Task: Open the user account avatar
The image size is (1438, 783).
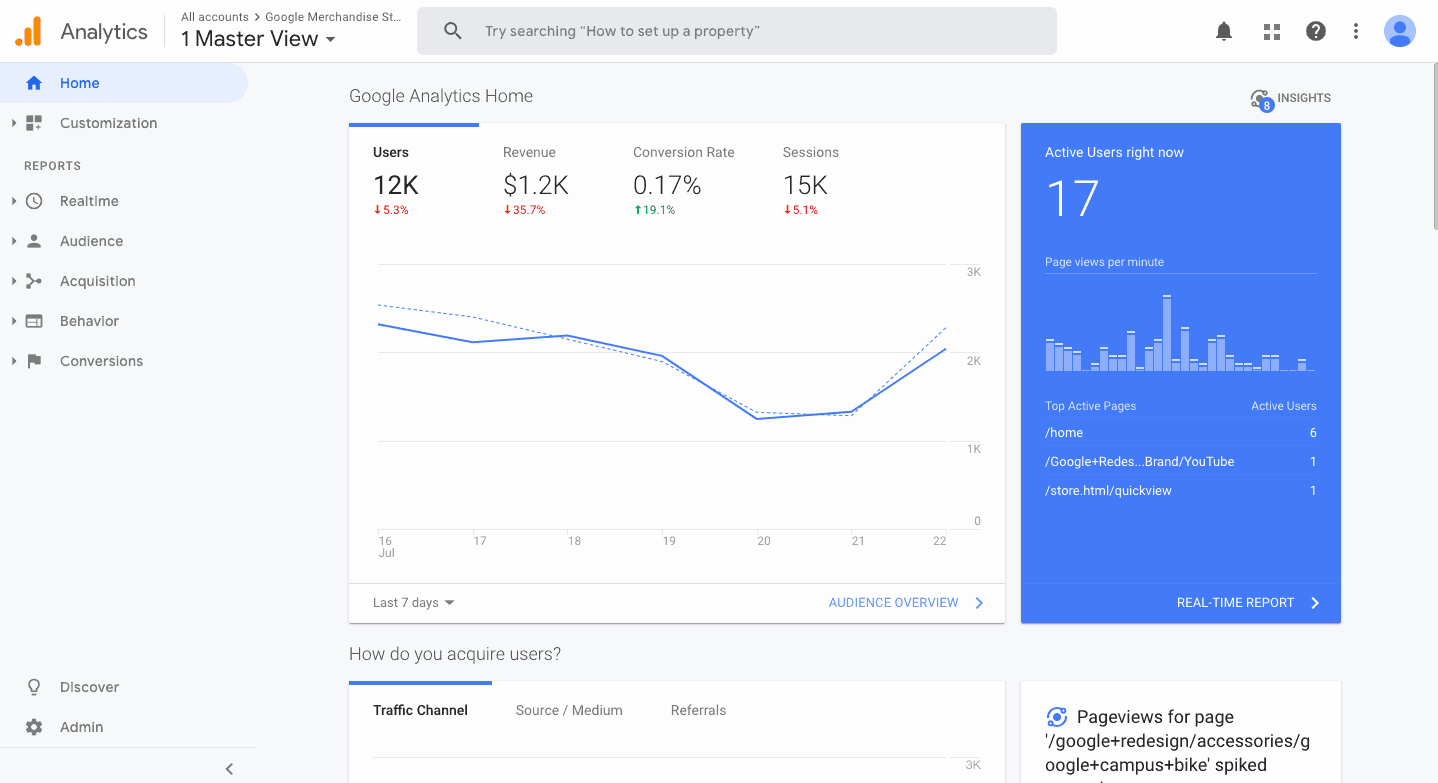Action: pos(1400,32)
